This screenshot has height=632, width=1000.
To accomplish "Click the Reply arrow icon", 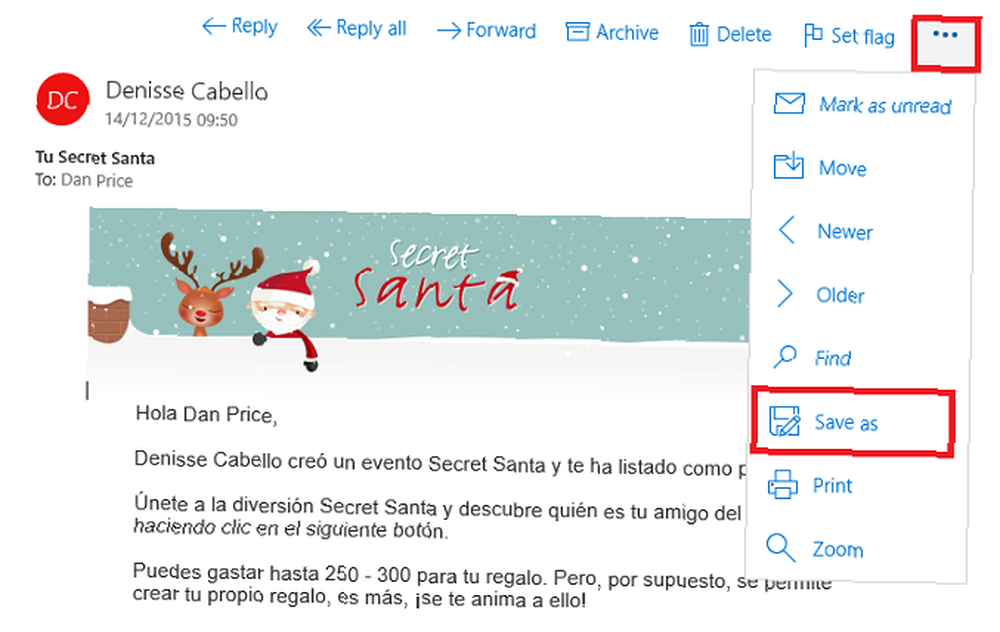I will (x=214, y=26).
